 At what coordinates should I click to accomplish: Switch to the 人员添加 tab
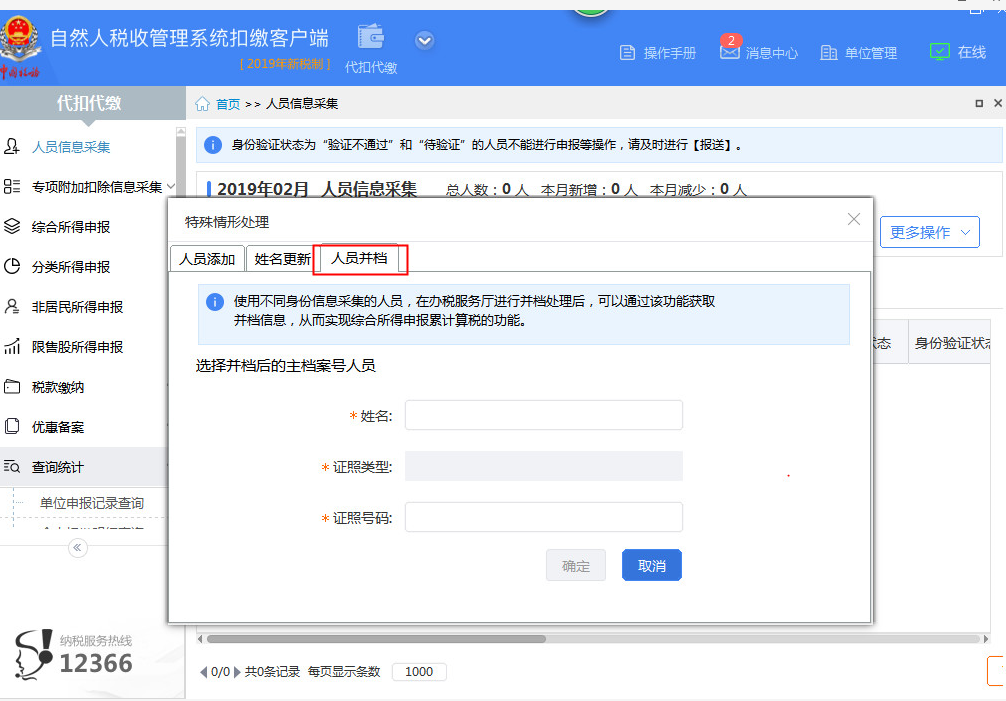click(x=207, y=259)
